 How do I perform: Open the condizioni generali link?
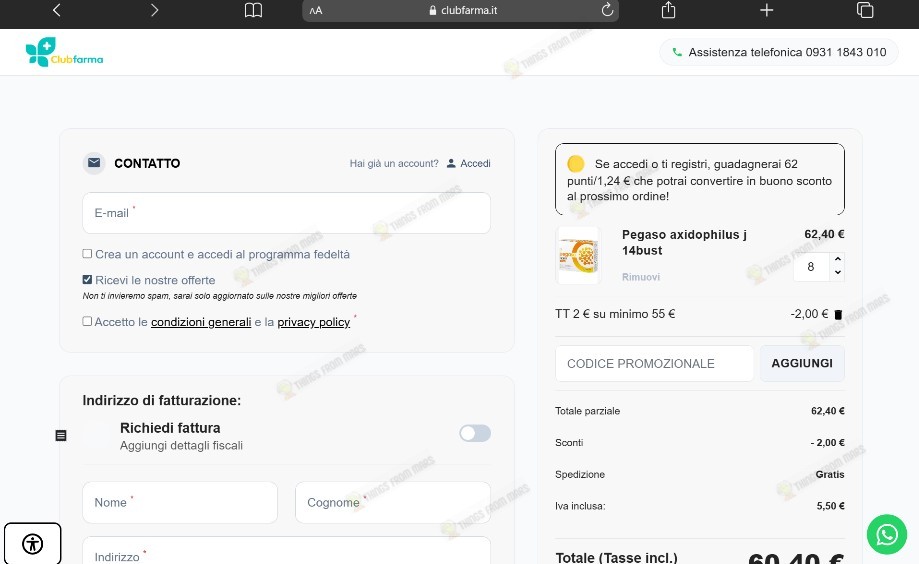(x=201, y=322)
